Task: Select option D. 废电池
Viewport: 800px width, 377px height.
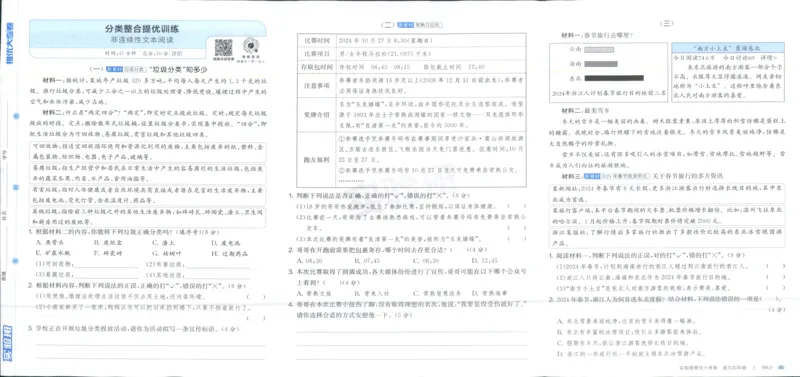Action: [x=225, y=243]
